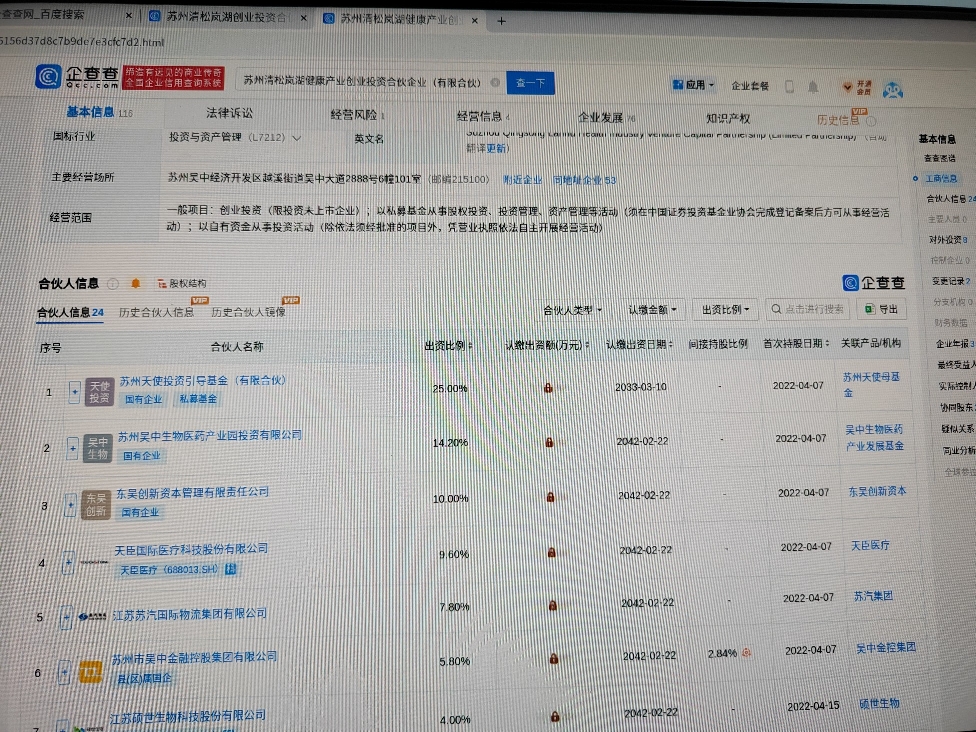Image resolution: width=976 pixels, height=732 pixels.
Task: Open 东吴创新资本管理有限责任公司 link
Action: tap(192, 492)
